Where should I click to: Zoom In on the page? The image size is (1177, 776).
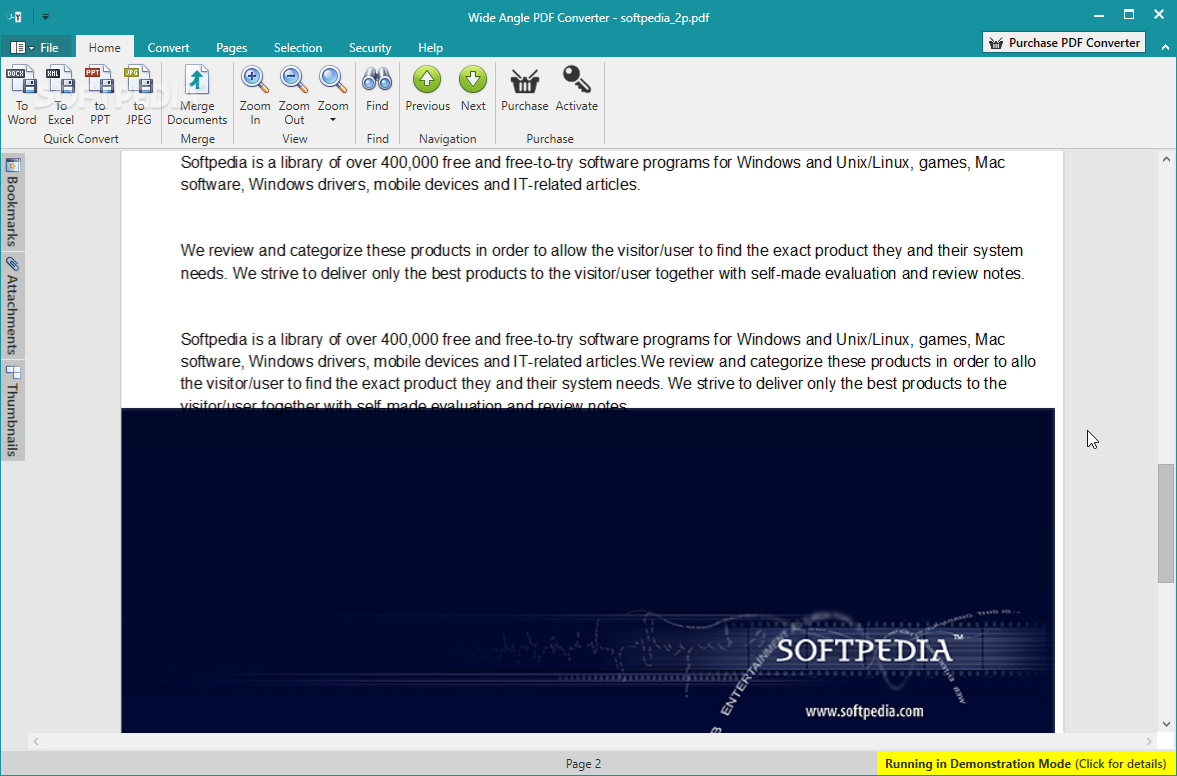tap(255, 95)
